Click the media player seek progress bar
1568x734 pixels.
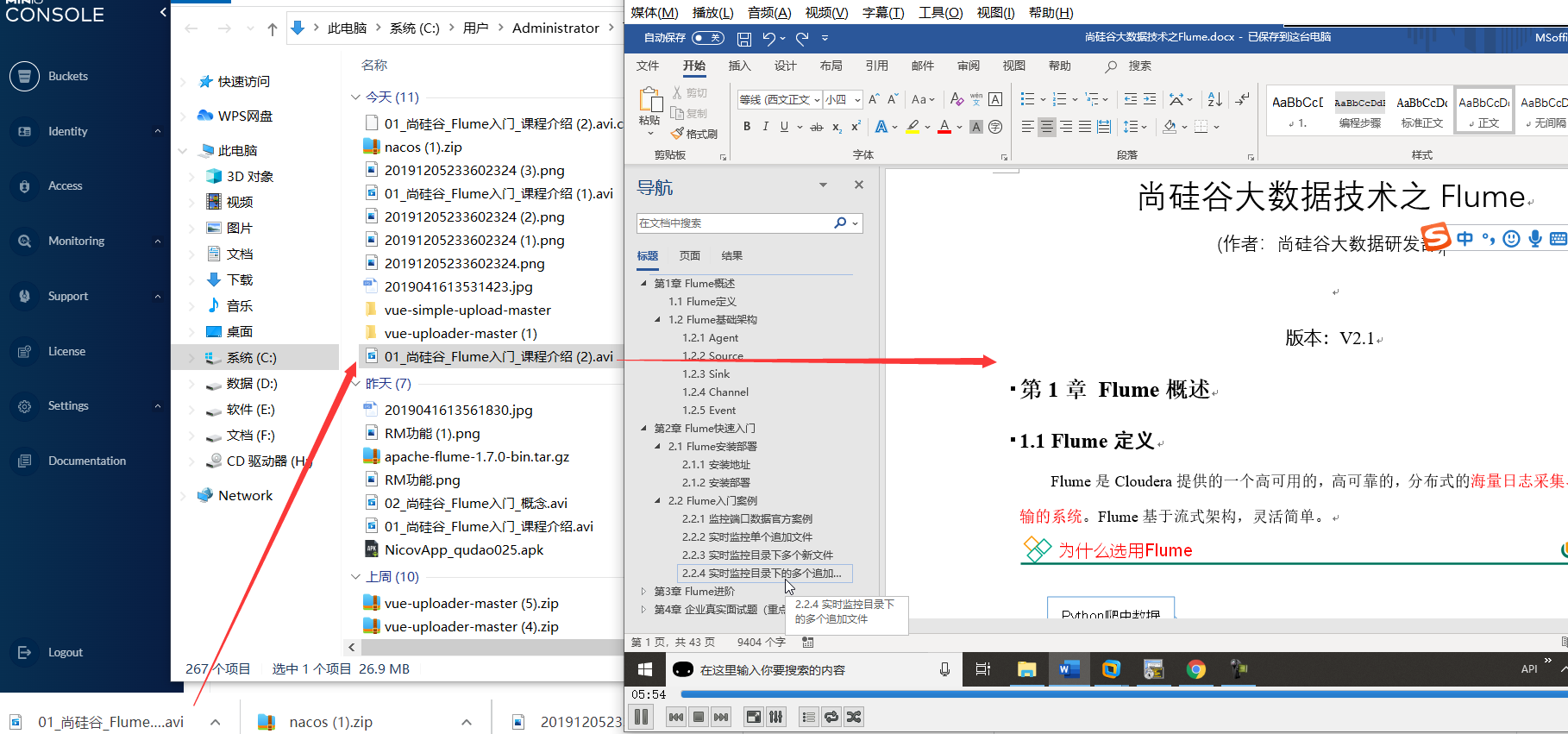[1124, 693]
